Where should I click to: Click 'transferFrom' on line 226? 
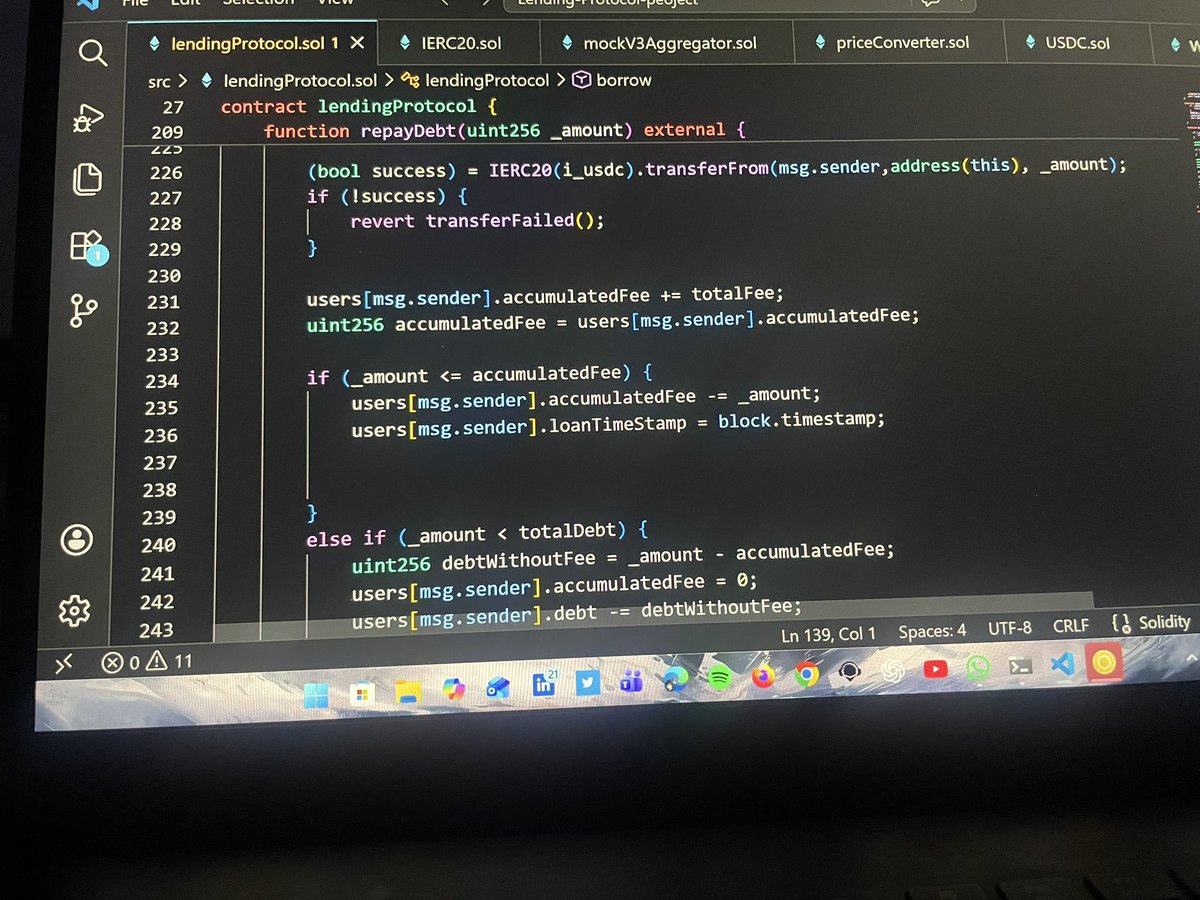[706, 168]
